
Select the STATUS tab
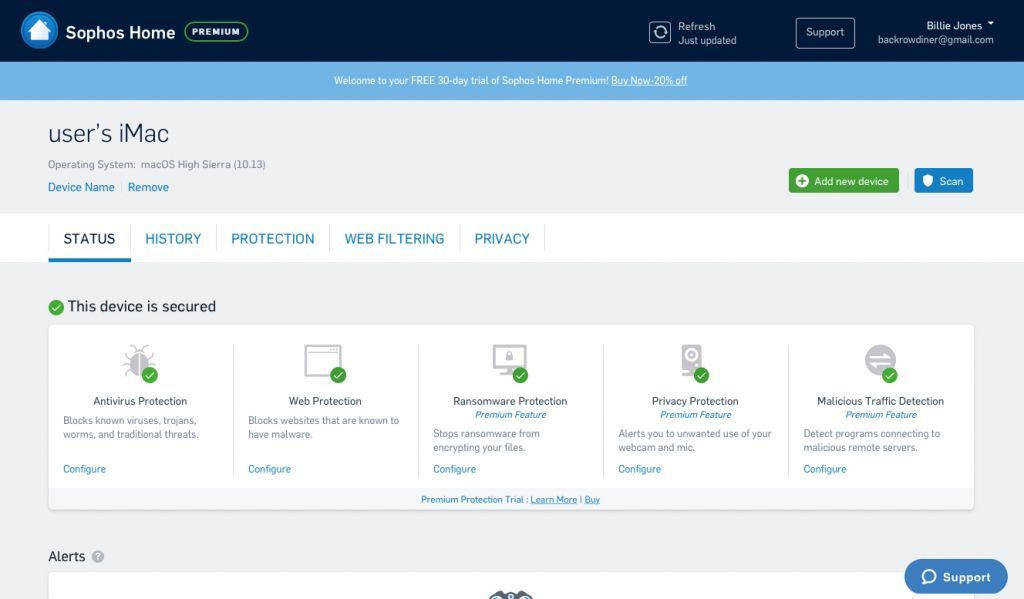coord(89,239)
